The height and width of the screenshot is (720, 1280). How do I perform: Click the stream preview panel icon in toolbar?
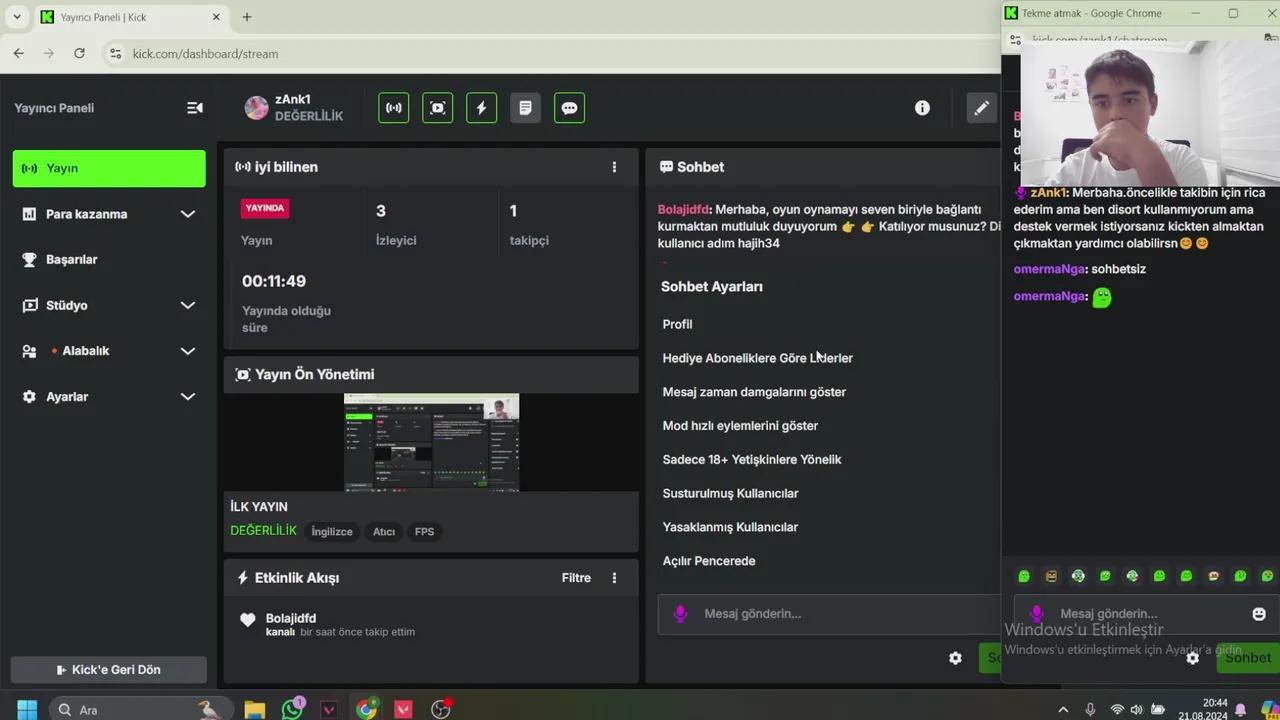tap(438, 108)
